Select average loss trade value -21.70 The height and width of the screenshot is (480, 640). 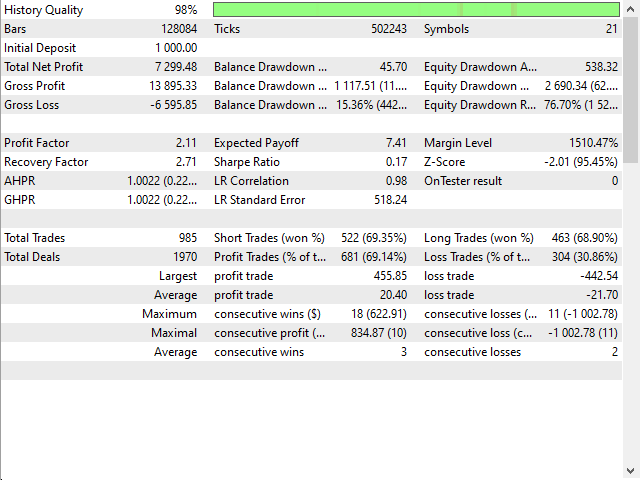pyautogui.click(x=602, y=295)
